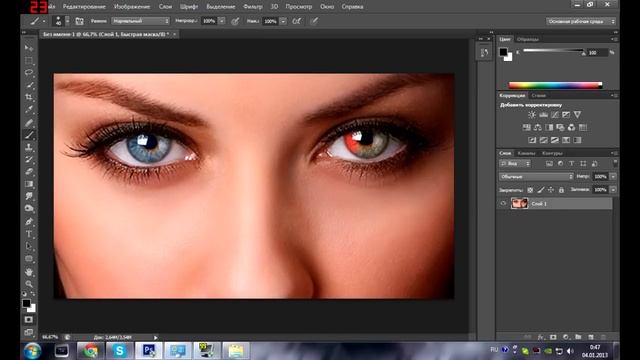
Task: Open brush opacity slider dropdown
Action: 222,21
